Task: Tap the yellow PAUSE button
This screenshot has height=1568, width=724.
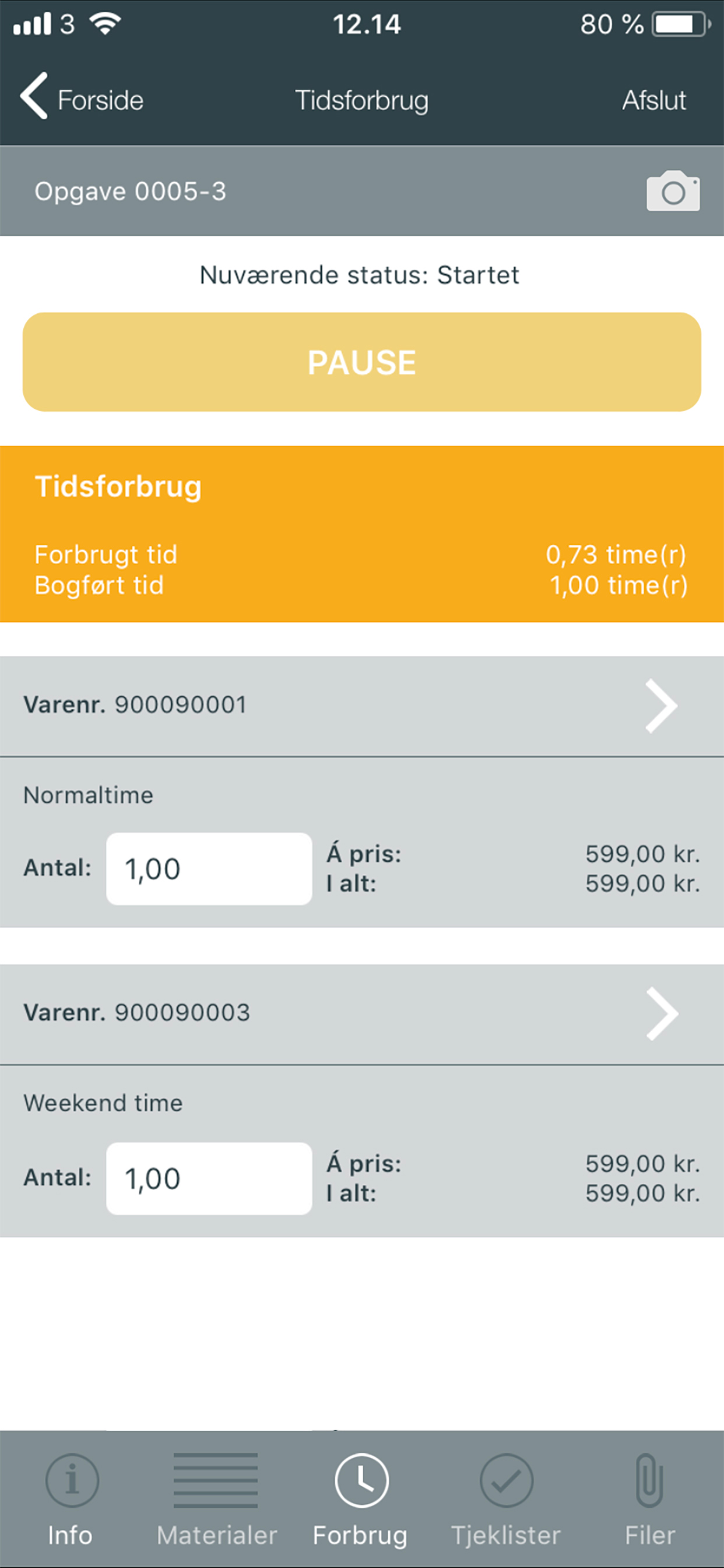Action: pyautogui.click(x=362, y=362)
